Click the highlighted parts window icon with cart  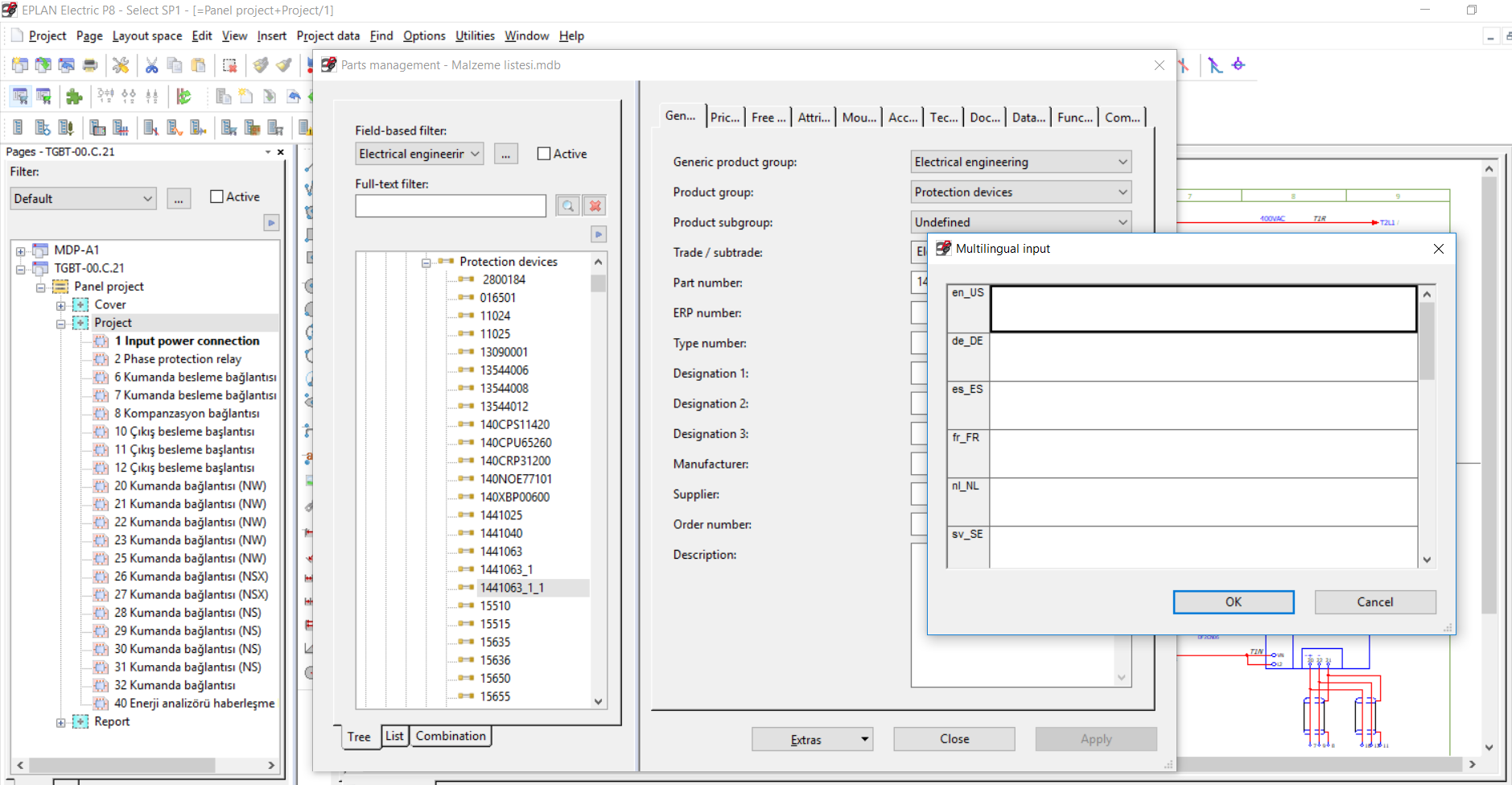pyautogui.click(x=20, y=97)
